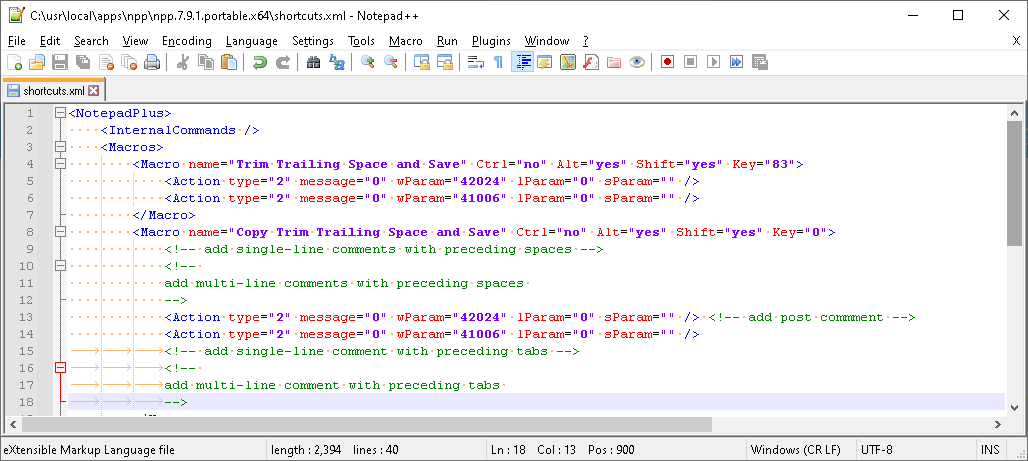Undo with the green arrow icon
The height and width of the screenshot is (461, 1028).
(260, 62)
